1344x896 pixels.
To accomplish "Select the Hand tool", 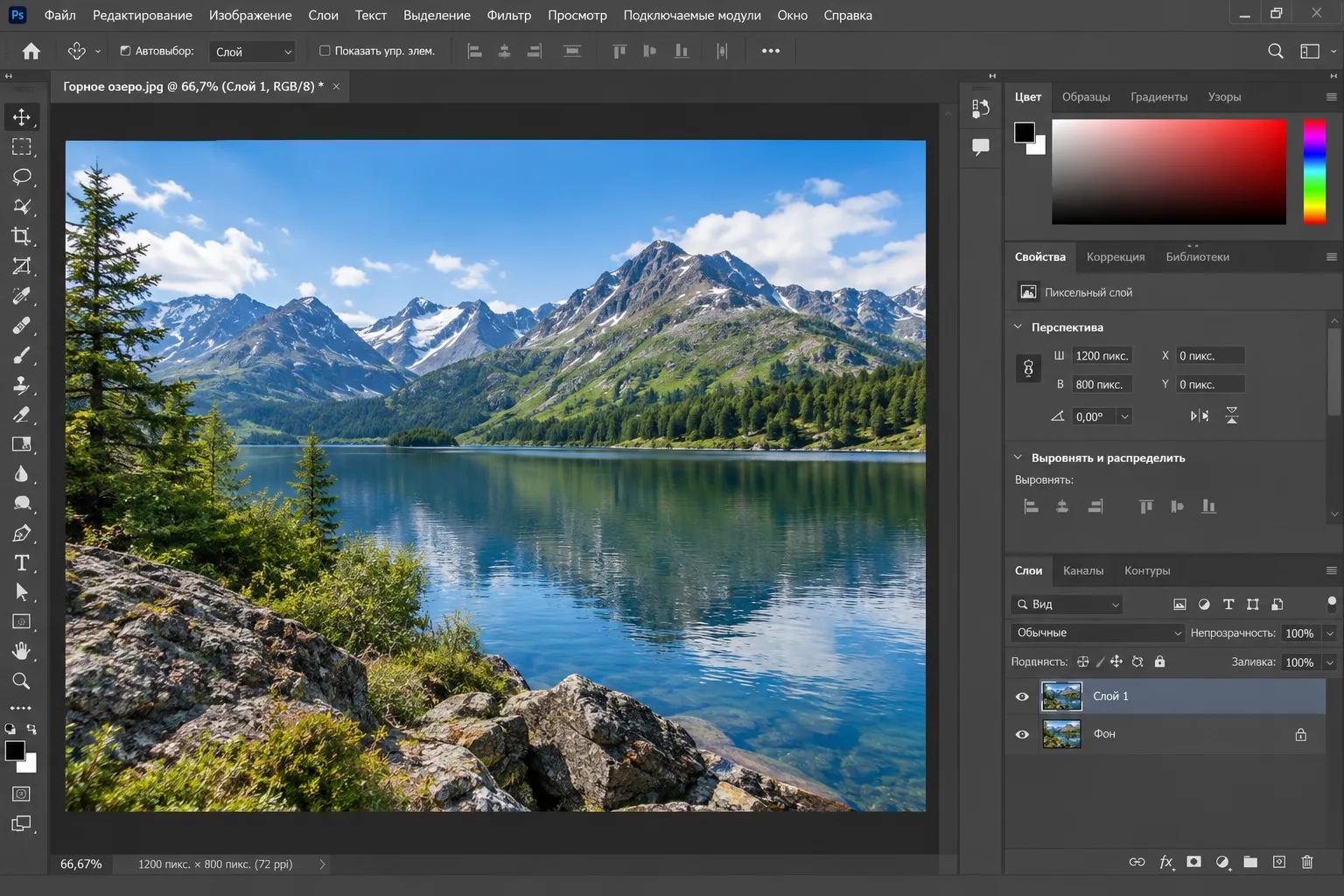I will [22, 651].
